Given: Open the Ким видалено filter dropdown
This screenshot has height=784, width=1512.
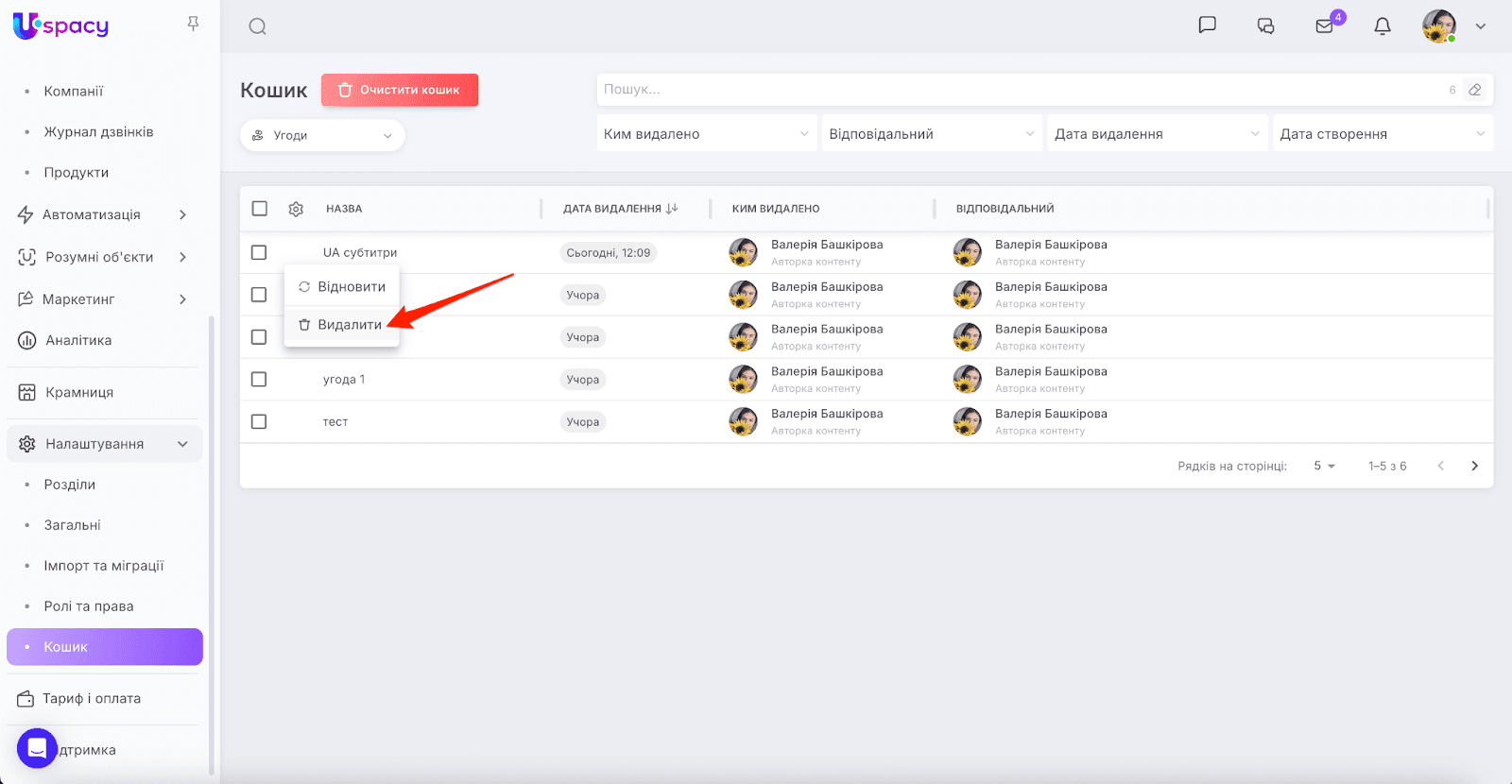Looking at the screenshot, I should [706, 134].
